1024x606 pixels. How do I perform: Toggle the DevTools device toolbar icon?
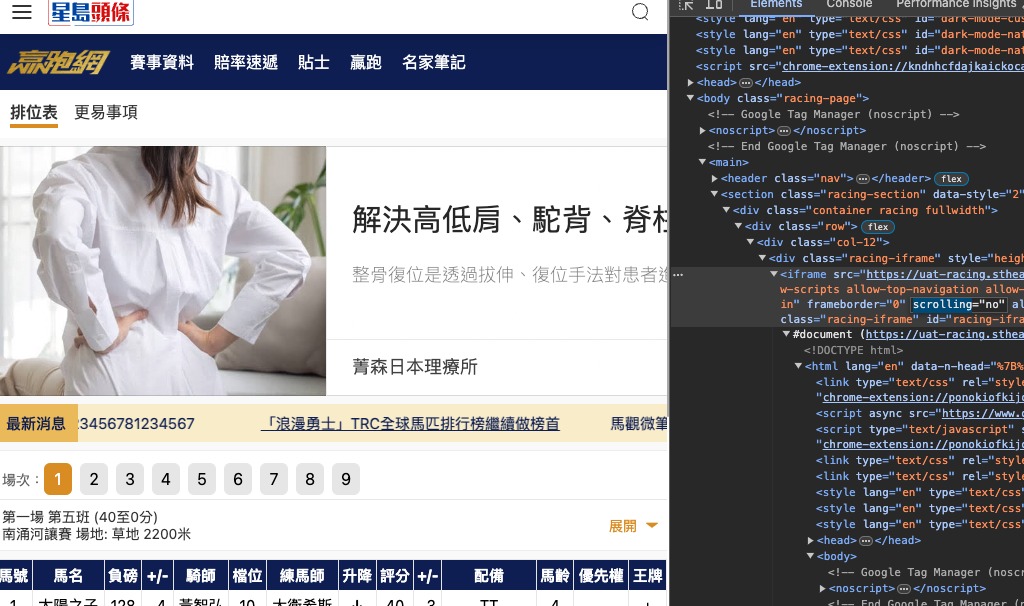pos(714,5)
